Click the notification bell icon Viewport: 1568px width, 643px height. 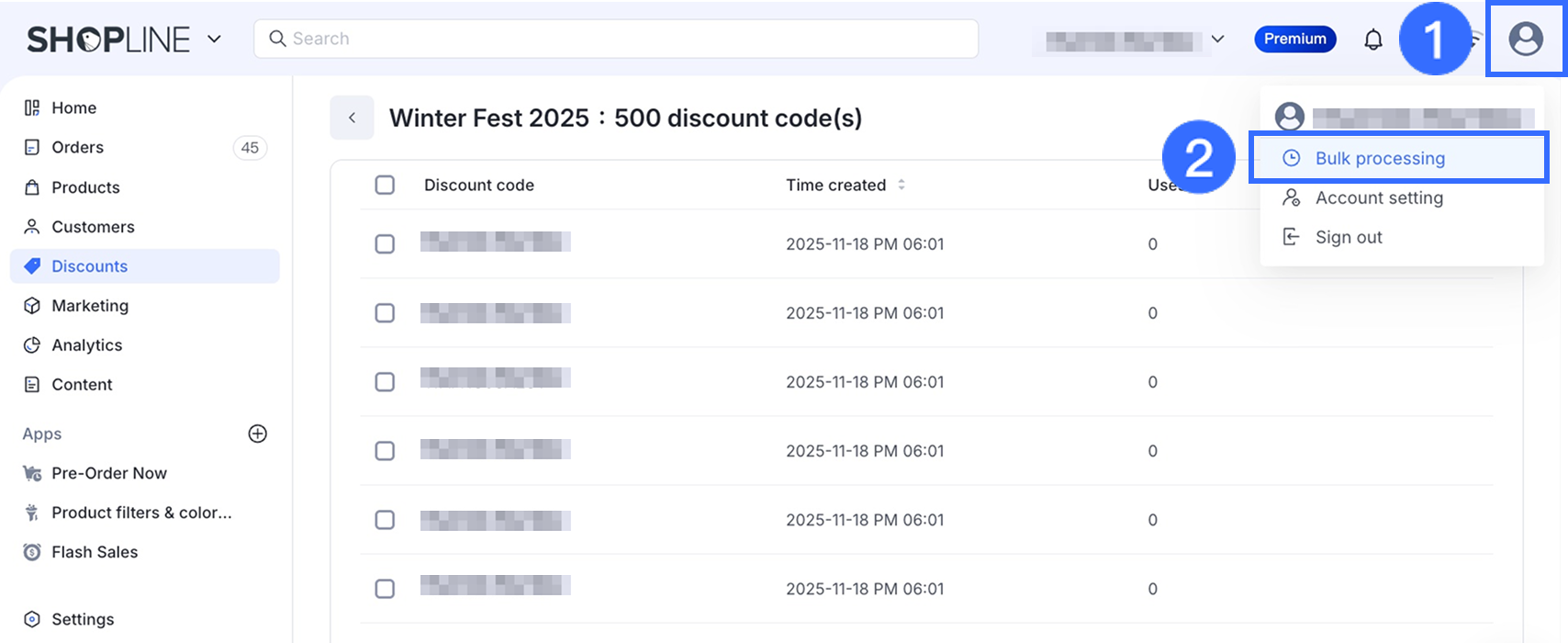(1373, 39)
